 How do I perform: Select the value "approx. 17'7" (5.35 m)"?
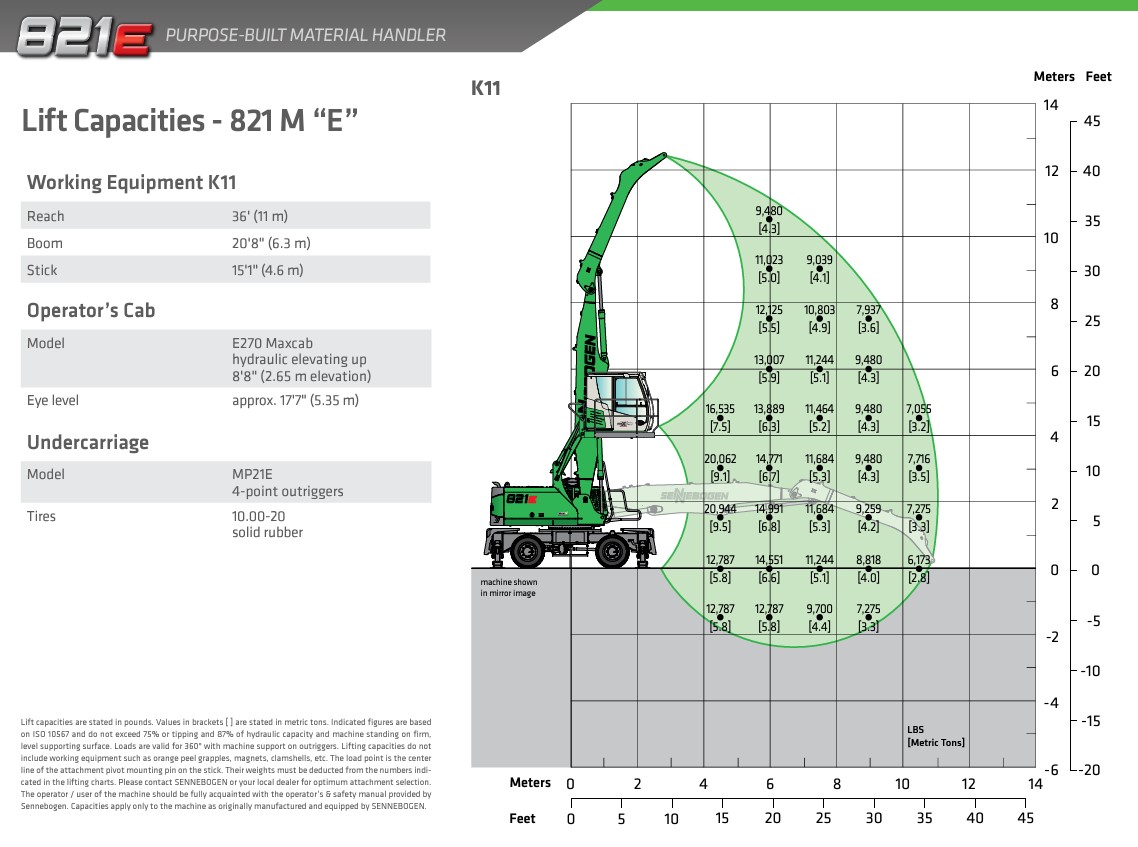[x=295, y=400]
